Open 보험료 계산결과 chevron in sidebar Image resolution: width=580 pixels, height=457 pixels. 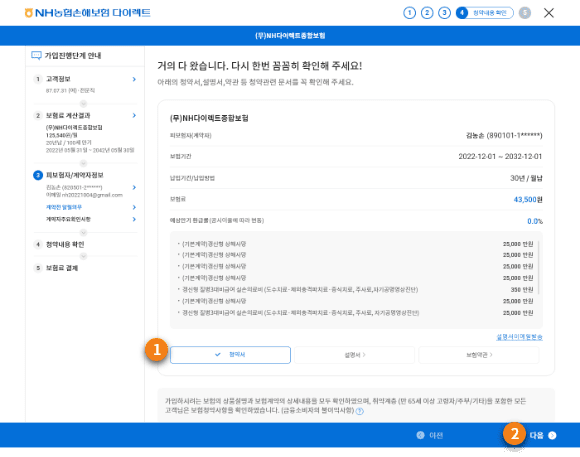click(134, 115)
